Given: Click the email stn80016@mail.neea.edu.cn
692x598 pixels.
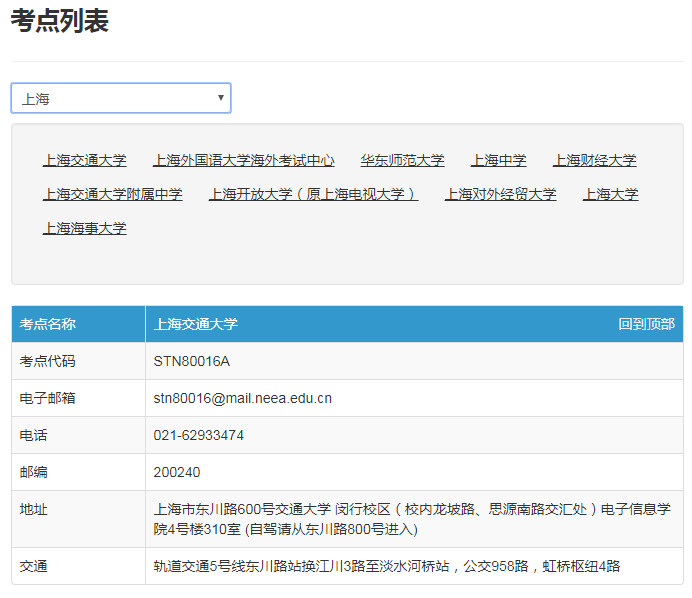Looking at the screenshot, I should point(242,398).
